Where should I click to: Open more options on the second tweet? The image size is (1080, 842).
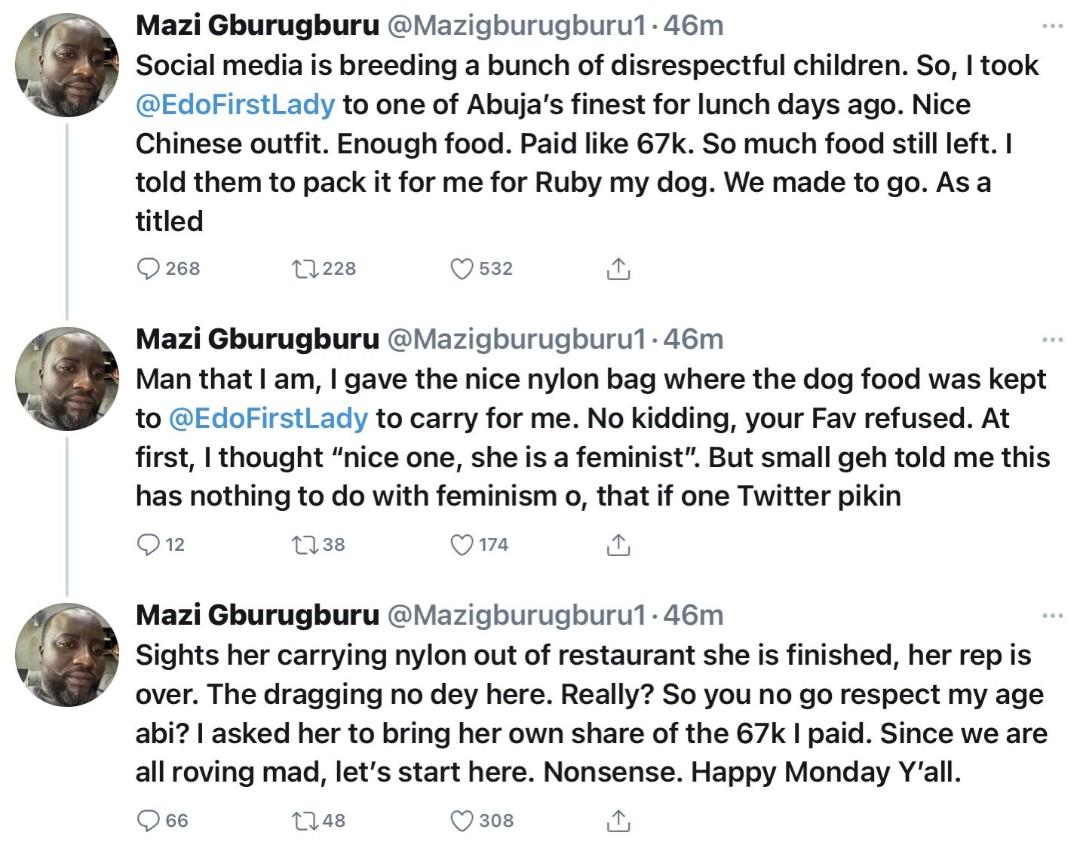1052,340
